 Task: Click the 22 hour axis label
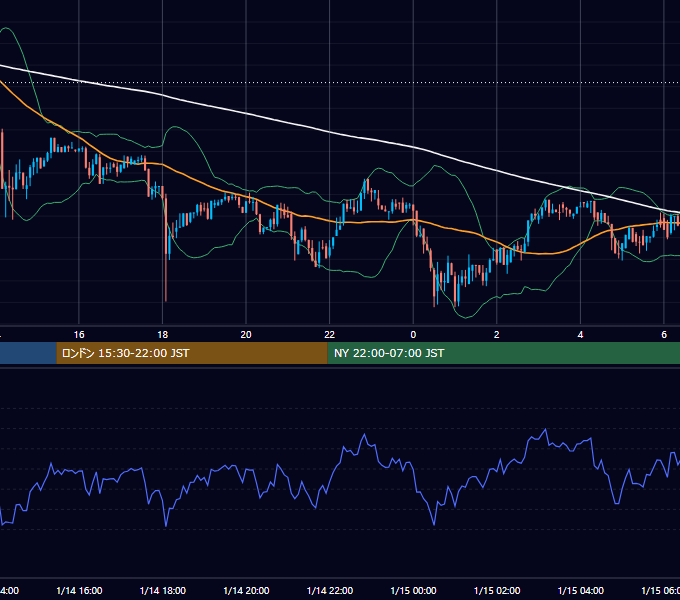click(x=330, y=335)
